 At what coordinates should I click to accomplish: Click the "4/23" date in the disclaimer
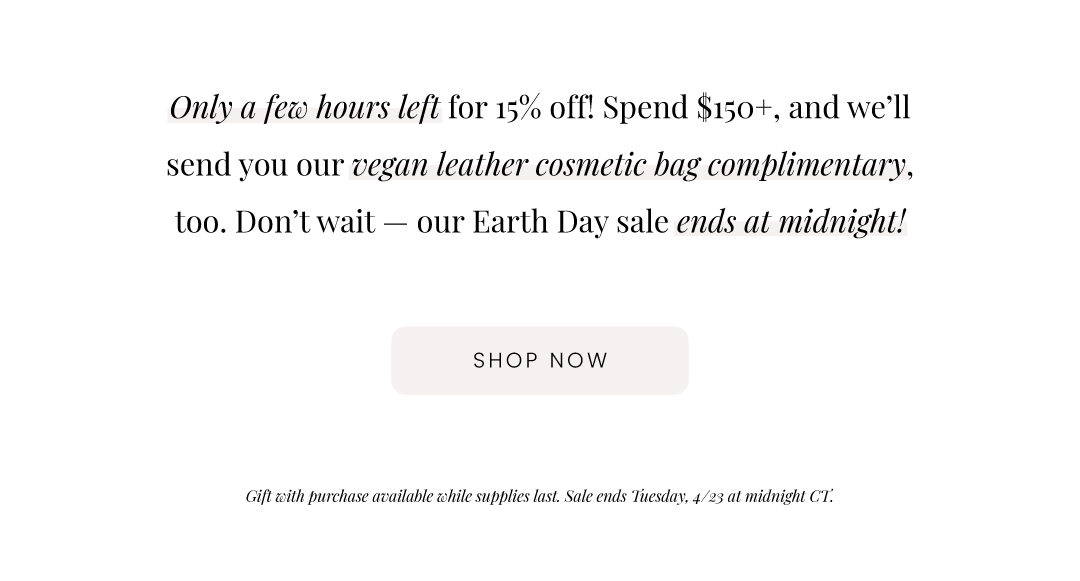click(x=708, y=496)
